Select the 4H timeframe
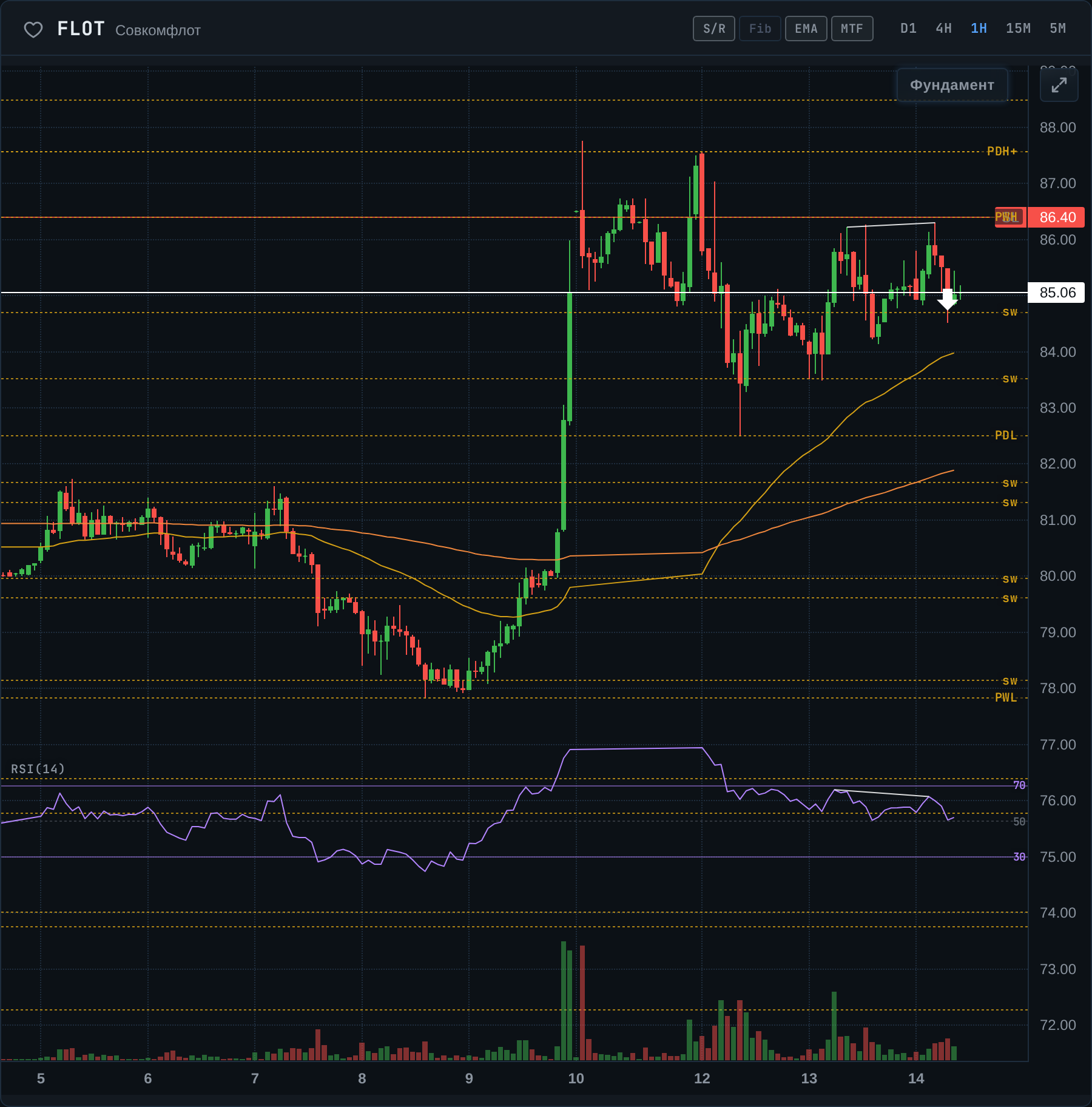This screenshot has height=1107, width=1092. coord(943,29)
